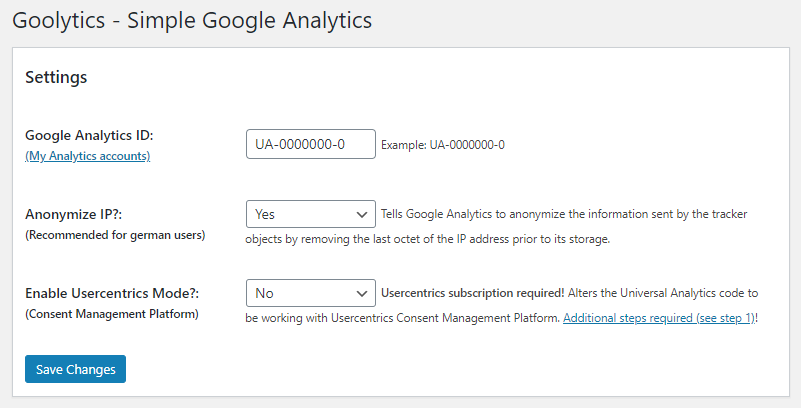This screenshot has width=801, height=408.
Task: Click the Google Analytics ID label
Action: (89, 135)
